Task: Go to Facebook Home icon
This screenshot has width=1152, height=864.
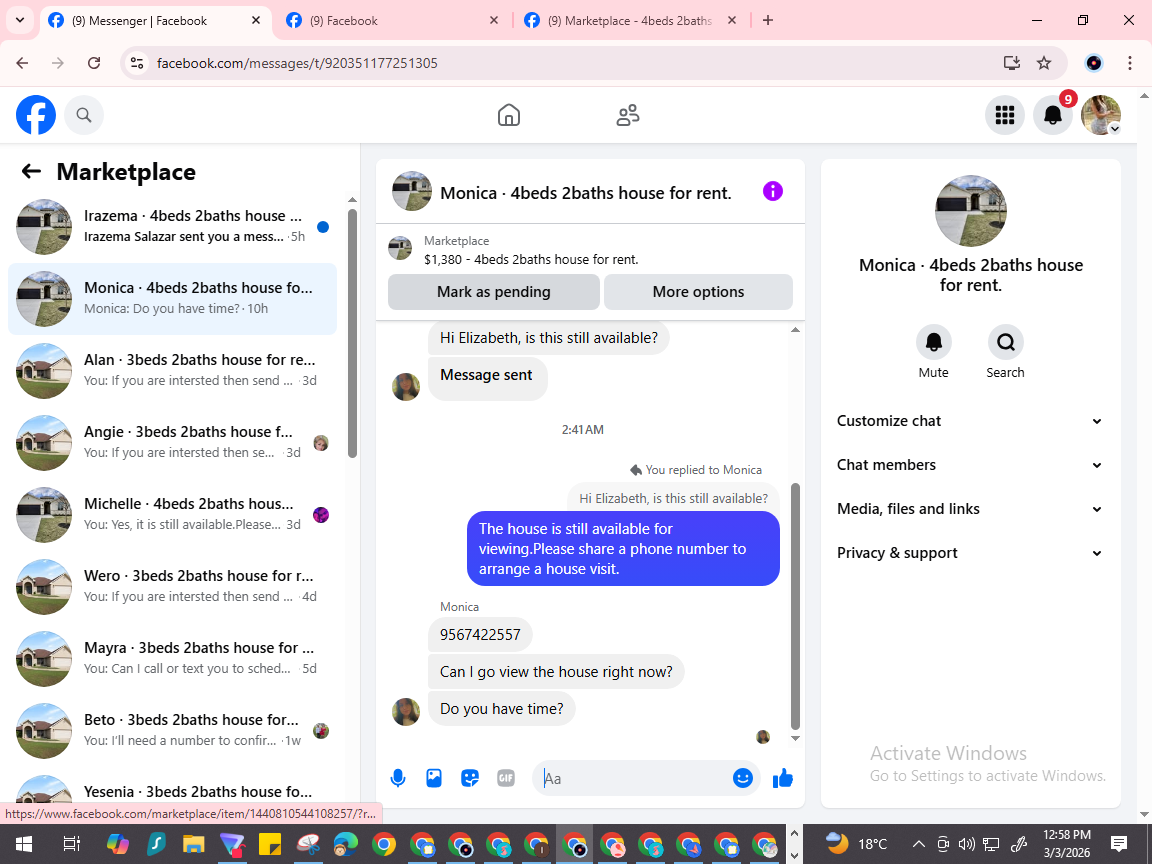Action: tap(508, 115)
